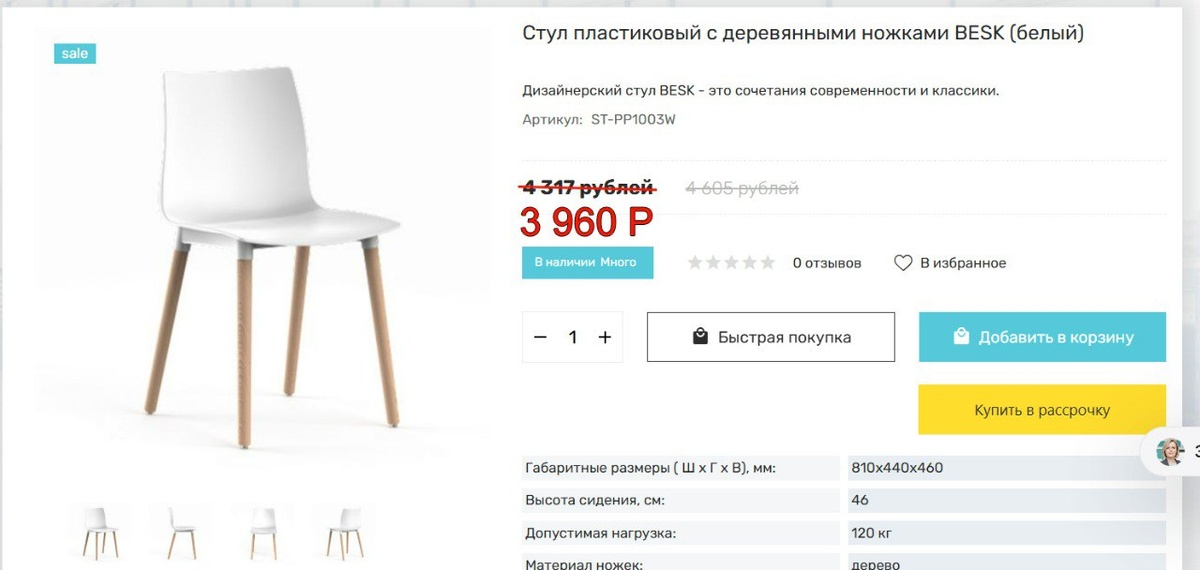
Task: Open the 0 отзывов reviews link
Action: tap(827, 263)
